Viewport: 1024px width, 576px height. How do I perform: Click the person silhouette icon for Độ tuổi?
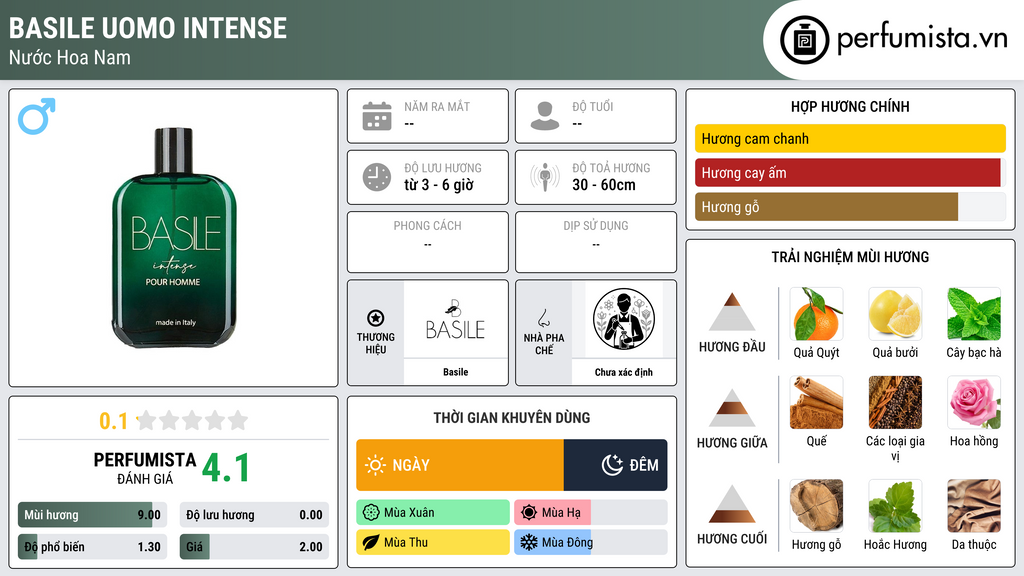545,116
